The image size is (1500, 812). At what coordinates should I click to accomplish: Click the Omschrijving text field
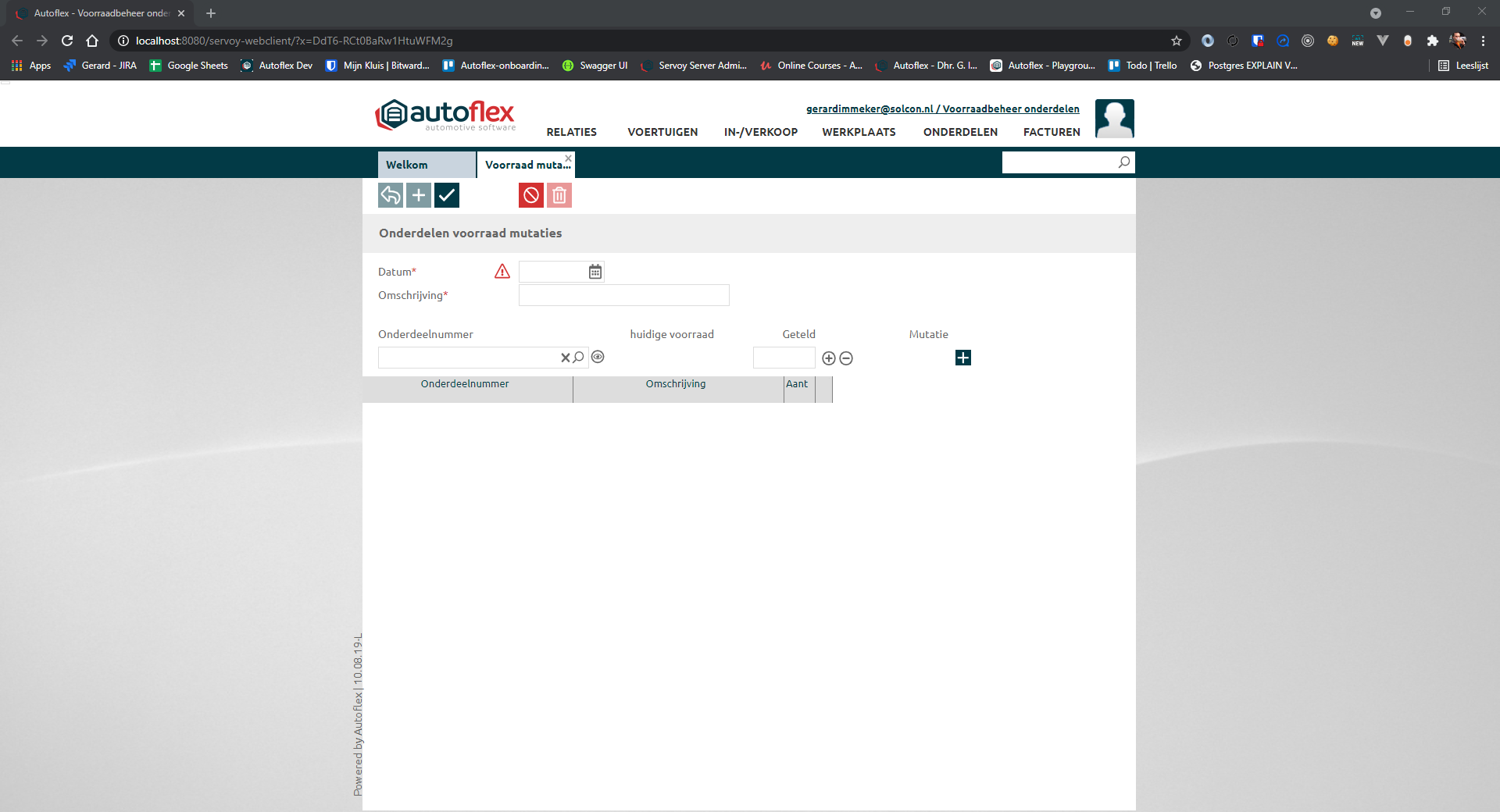[x=623, y=295]
